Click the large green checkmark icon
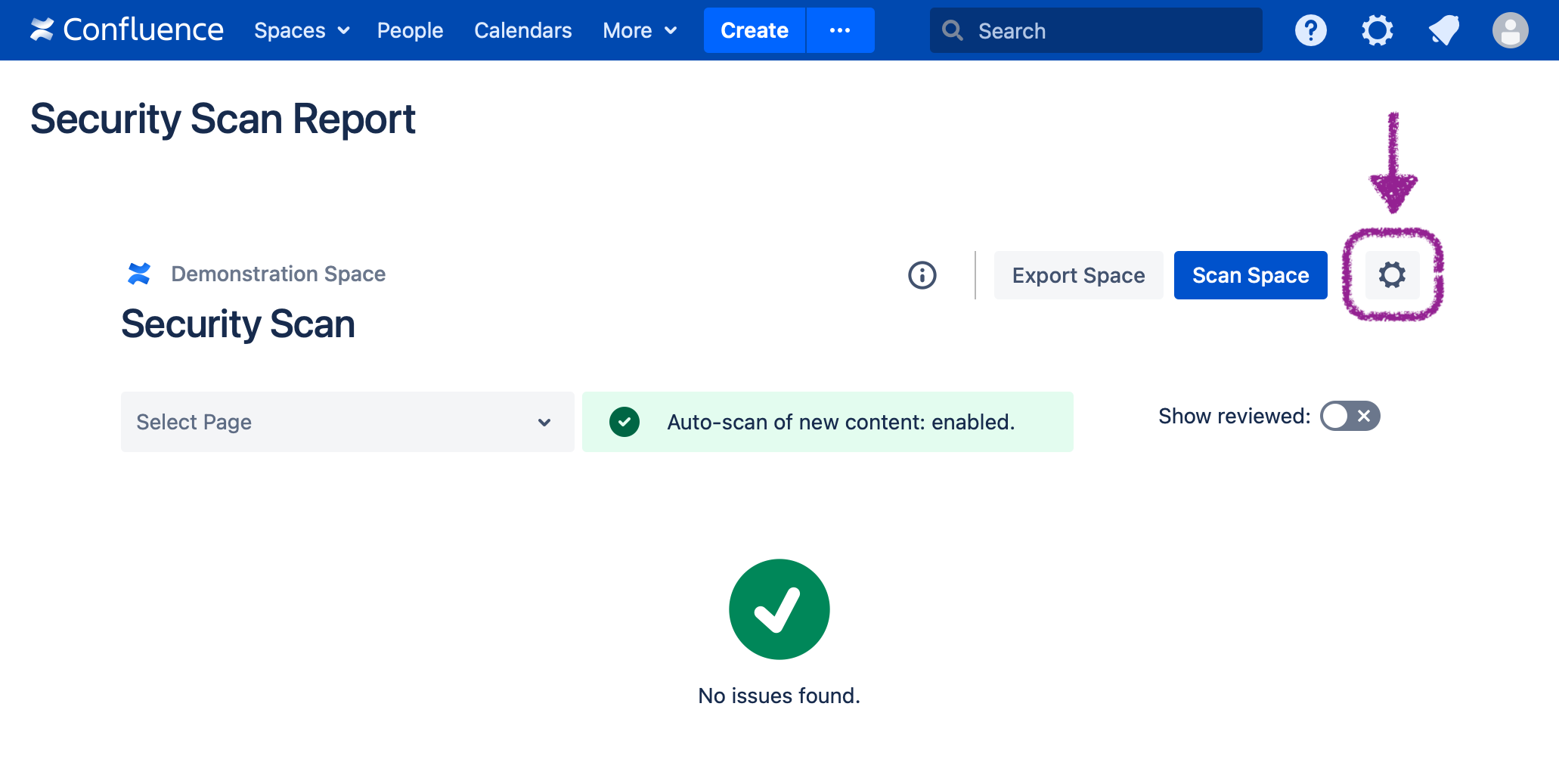 (779, 609)
